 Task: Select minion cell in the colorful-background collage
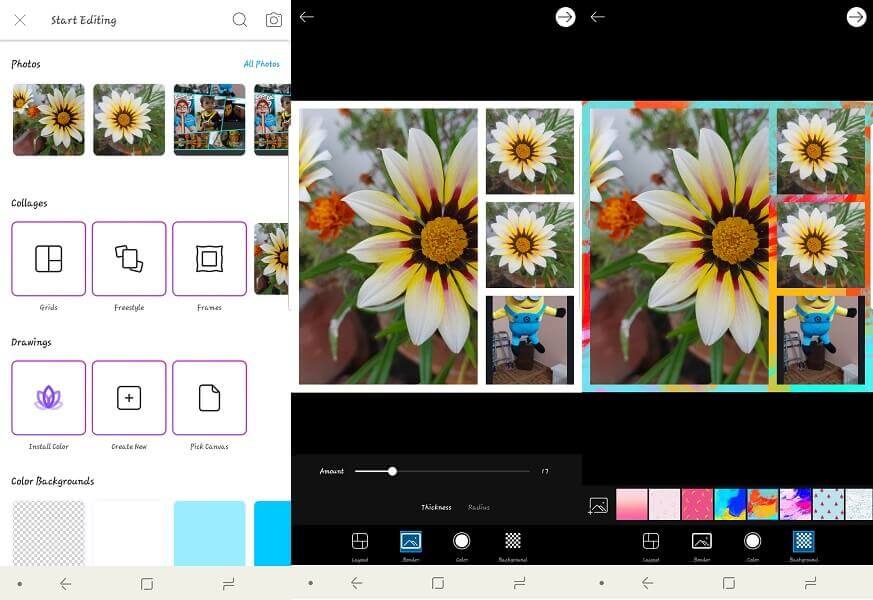821,340
